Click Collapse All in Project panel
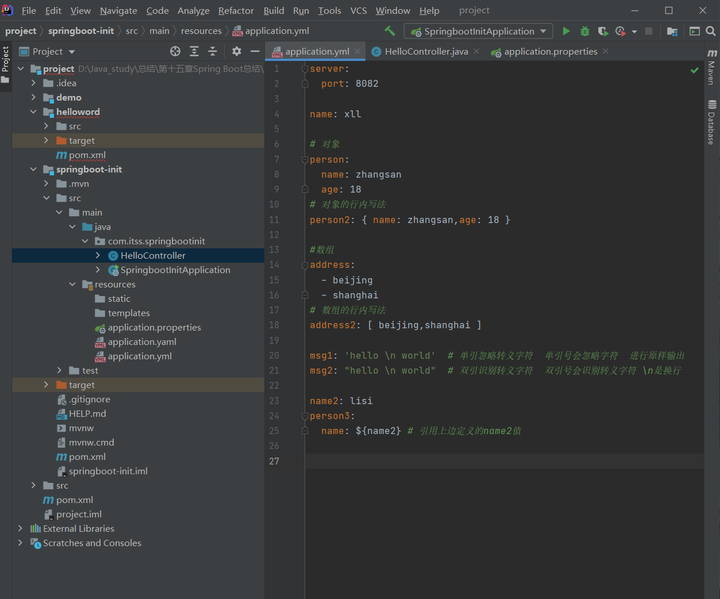The height and width of the screenshot is (599, 720). [x=212, y=51]
